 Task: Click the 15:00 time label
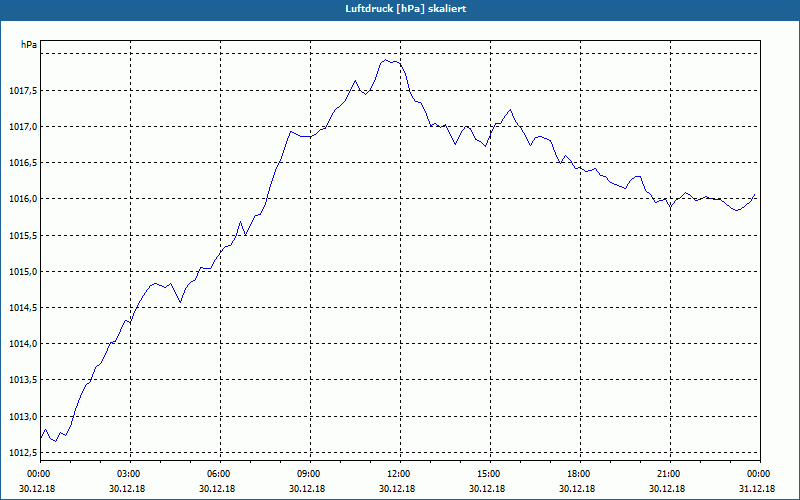487,474
